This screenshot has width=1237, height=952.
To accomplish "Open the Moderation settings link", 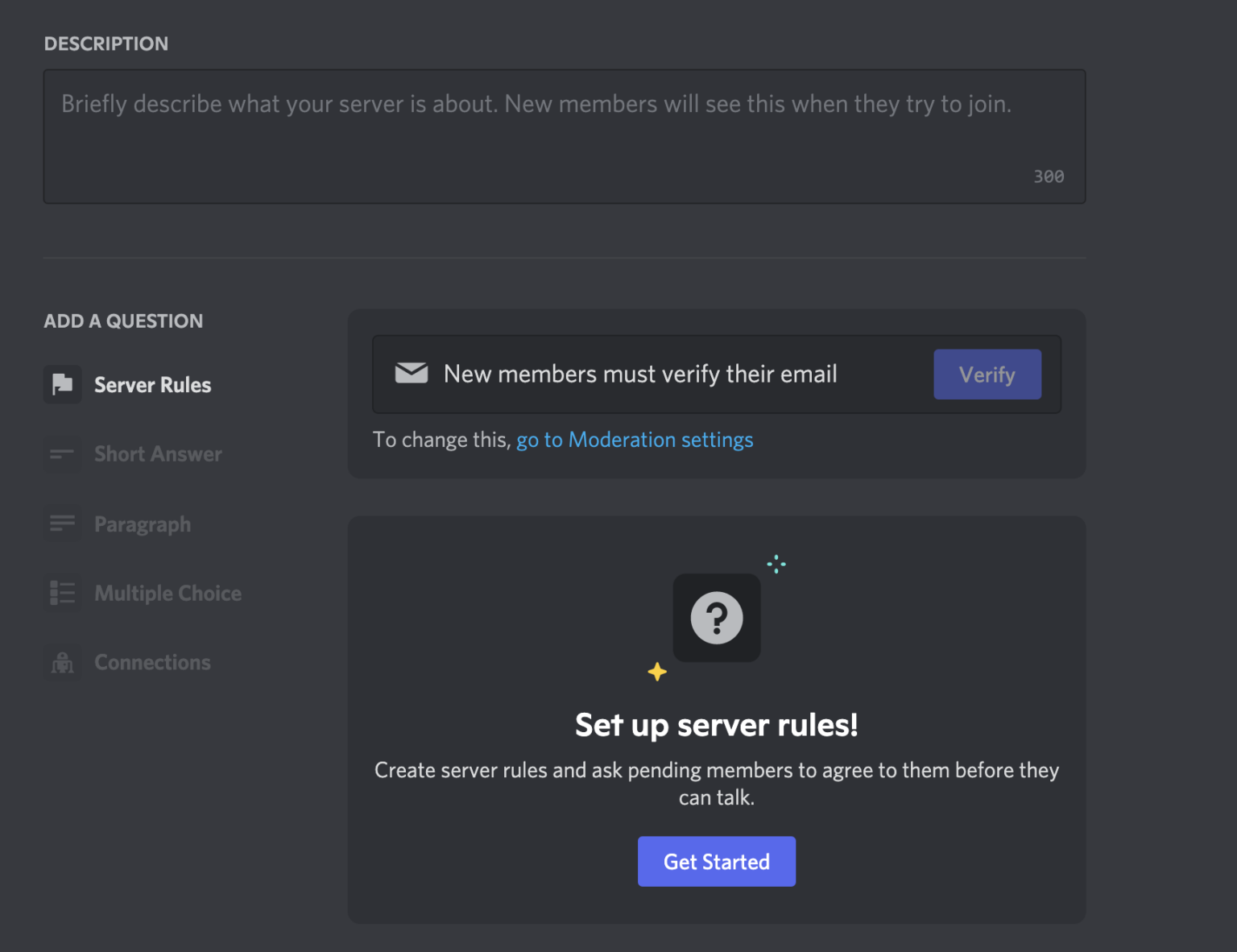I will click(x=635, y=440).
